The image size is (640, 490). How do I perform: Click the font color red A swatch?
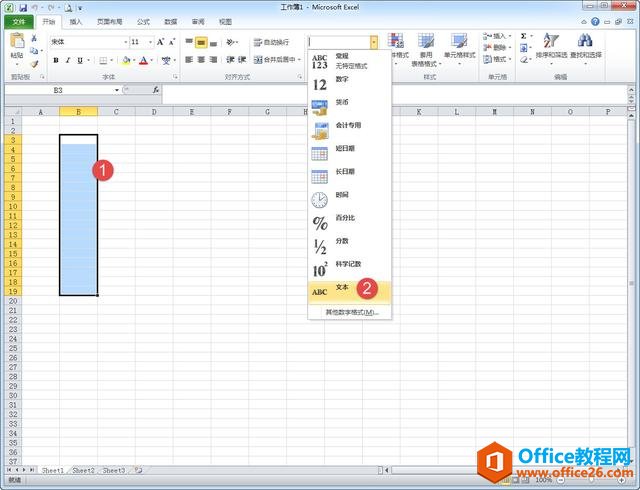click(143, 60)
